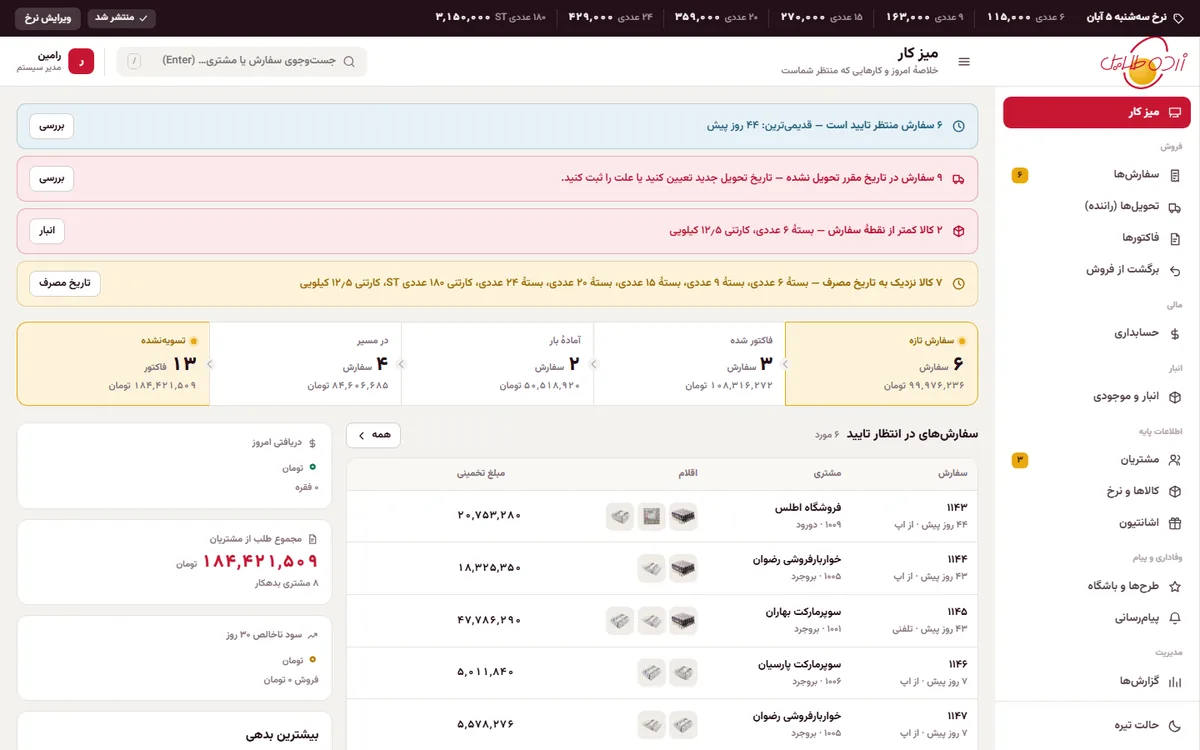This screenshot has height=750, width=1200.
Task: Click the invoice page icon in sidebar
Action: click(x=1175, y=238)
